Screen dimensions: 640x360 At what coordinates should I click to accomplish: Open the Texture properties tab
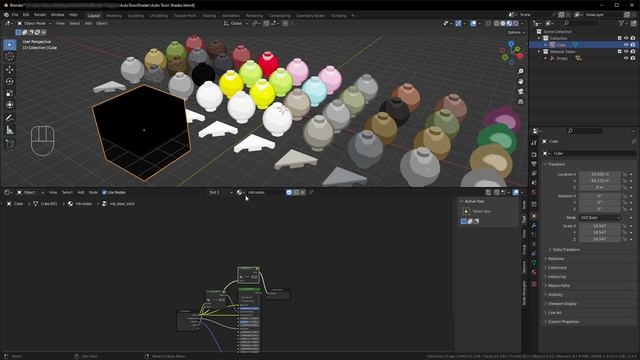point(534,284)
